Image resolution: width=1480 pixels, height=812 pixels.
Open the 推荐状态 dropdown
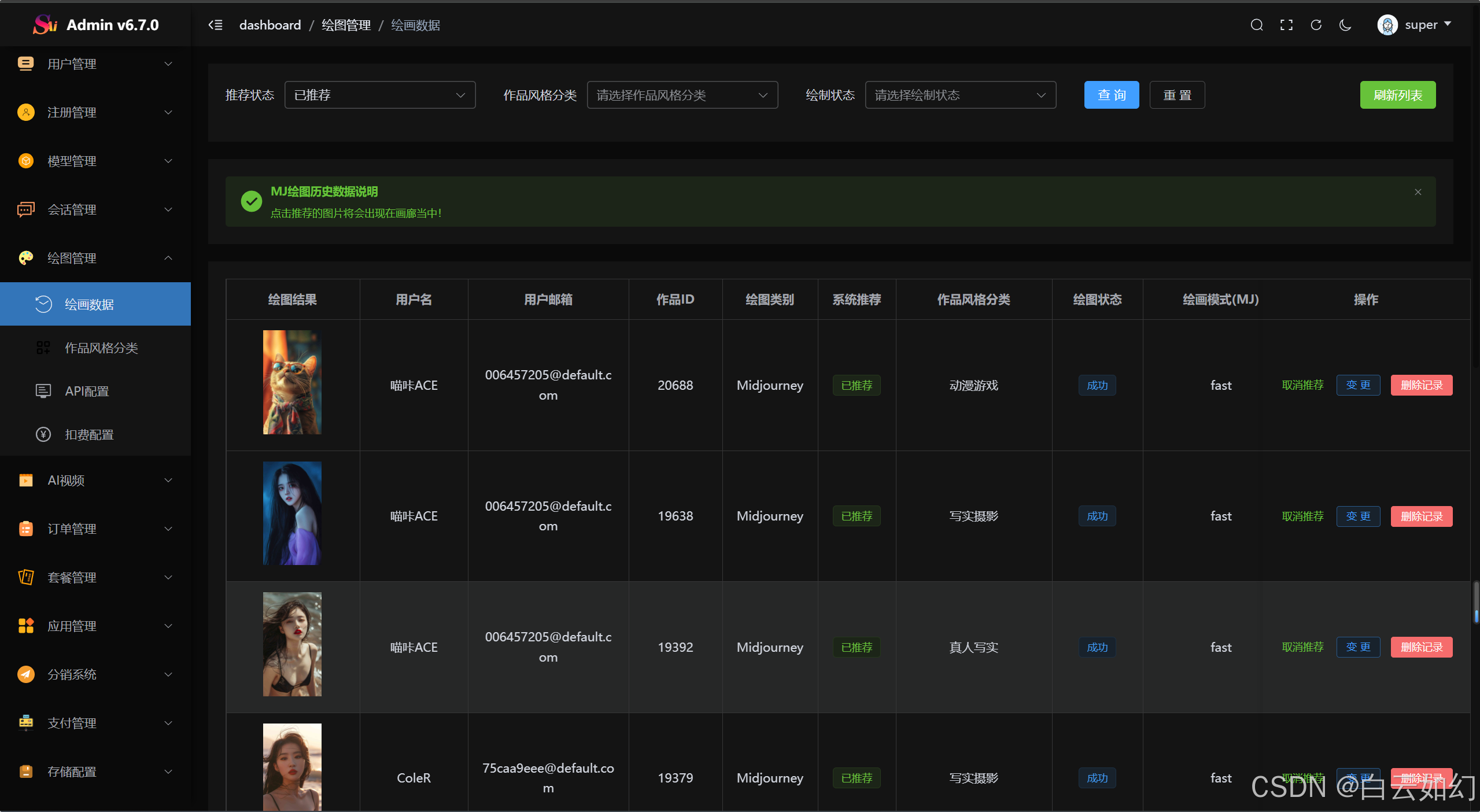coord(379,95)
